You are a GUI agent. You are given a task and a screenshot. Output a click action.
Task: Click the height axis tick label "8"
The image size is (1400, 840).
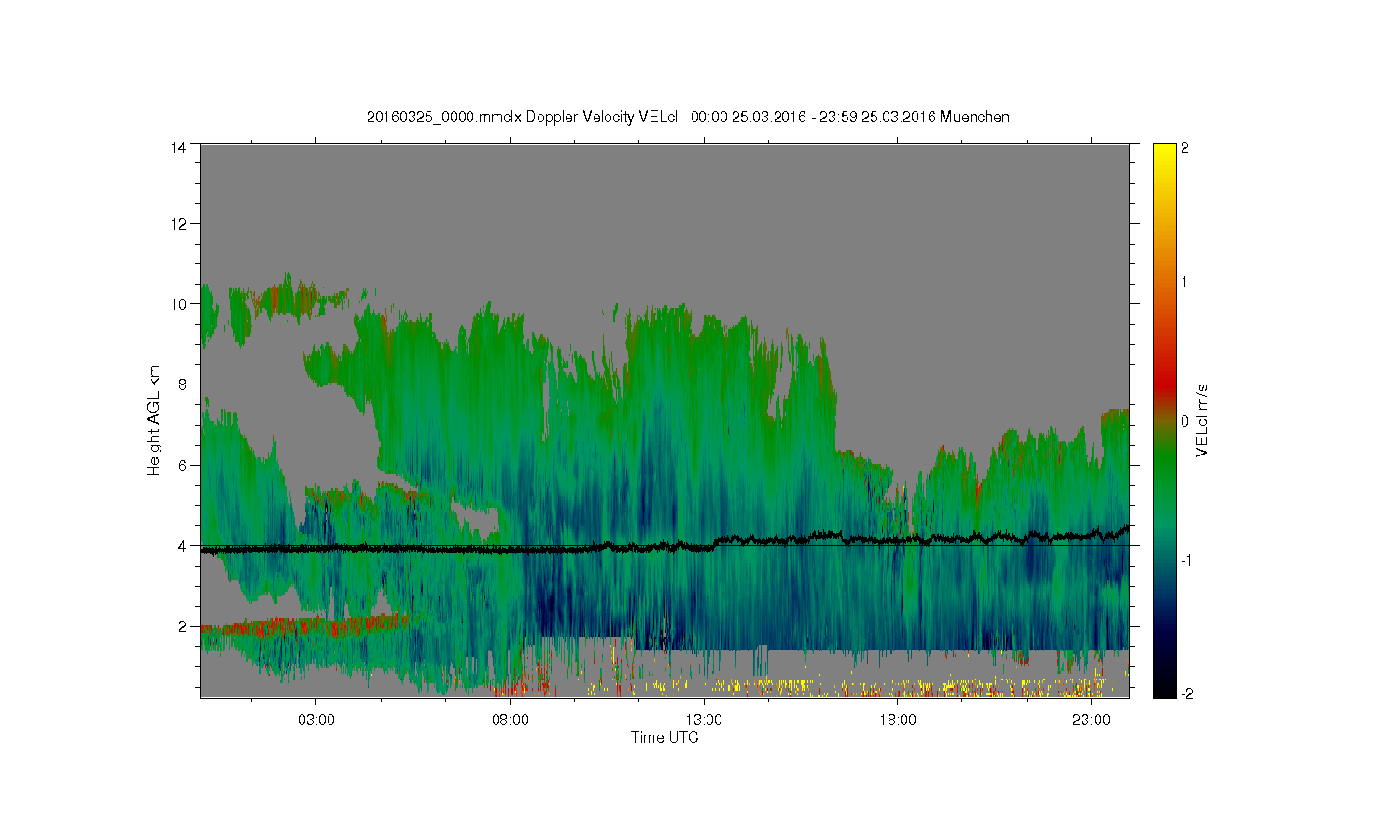(x=182, y=385)
